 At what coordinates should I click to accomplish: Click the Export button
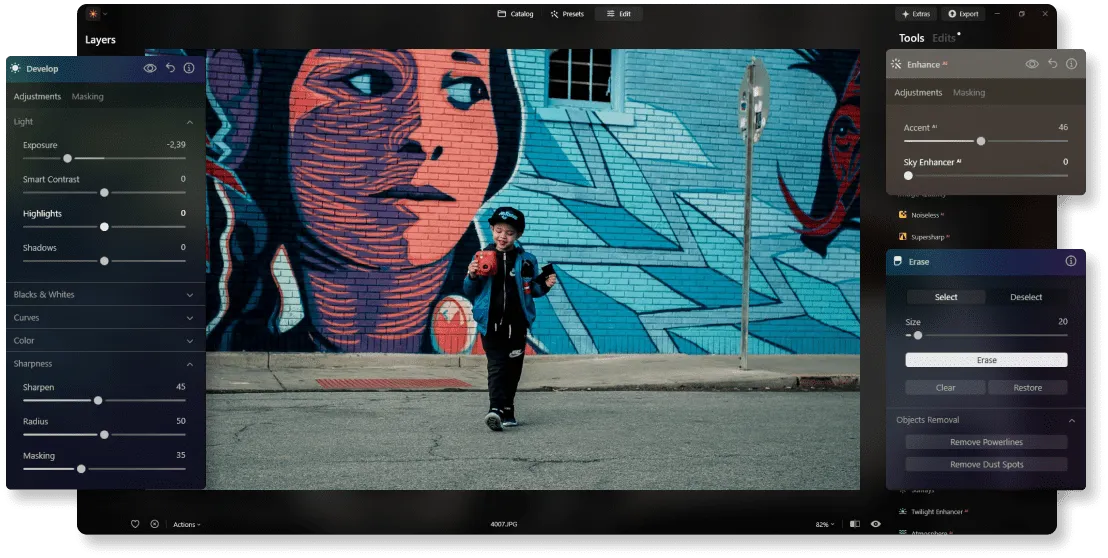tap(964, 14)
